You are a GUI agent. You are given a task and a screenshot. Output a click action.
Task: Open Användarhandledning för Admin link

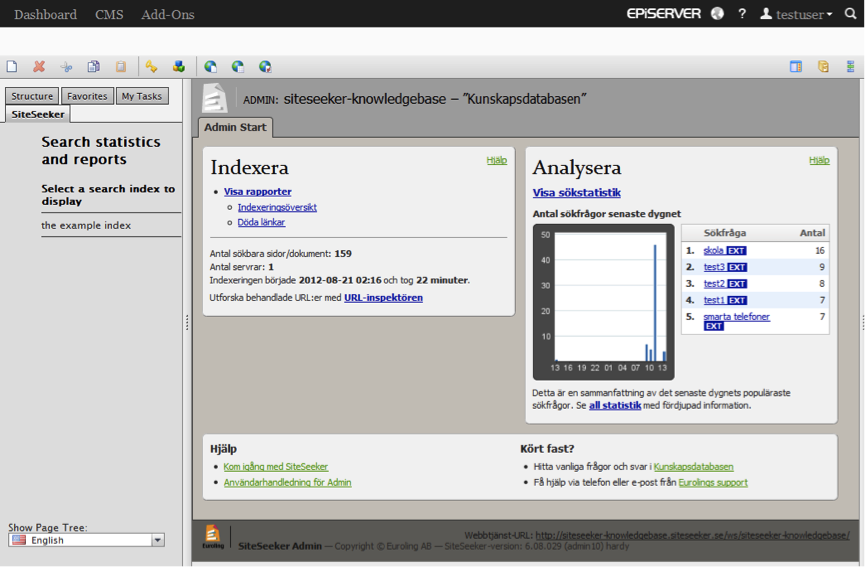(287, 483)
